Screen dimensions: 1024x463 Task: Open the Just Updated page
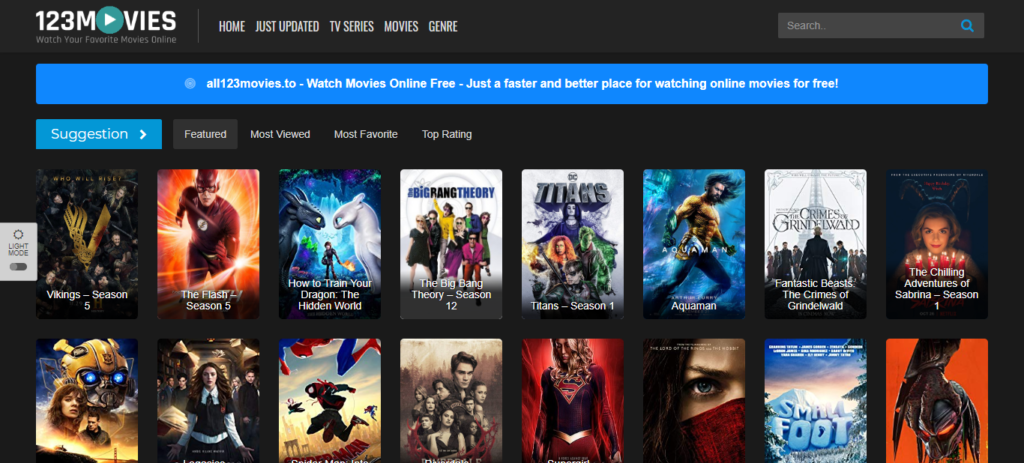[287, 27]
